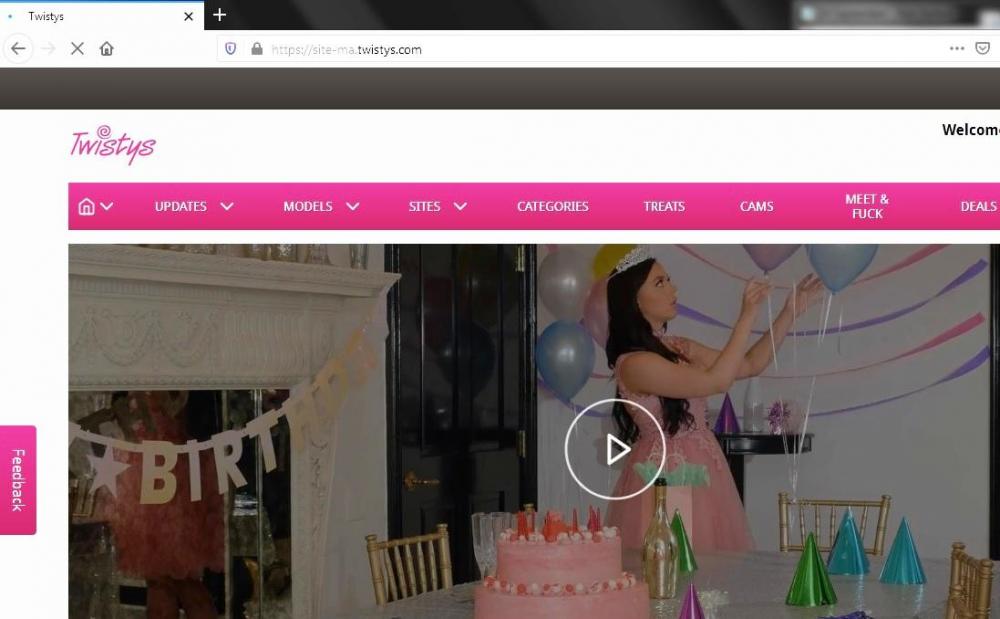Click the Save to Pocket icon

click(982, 49)
